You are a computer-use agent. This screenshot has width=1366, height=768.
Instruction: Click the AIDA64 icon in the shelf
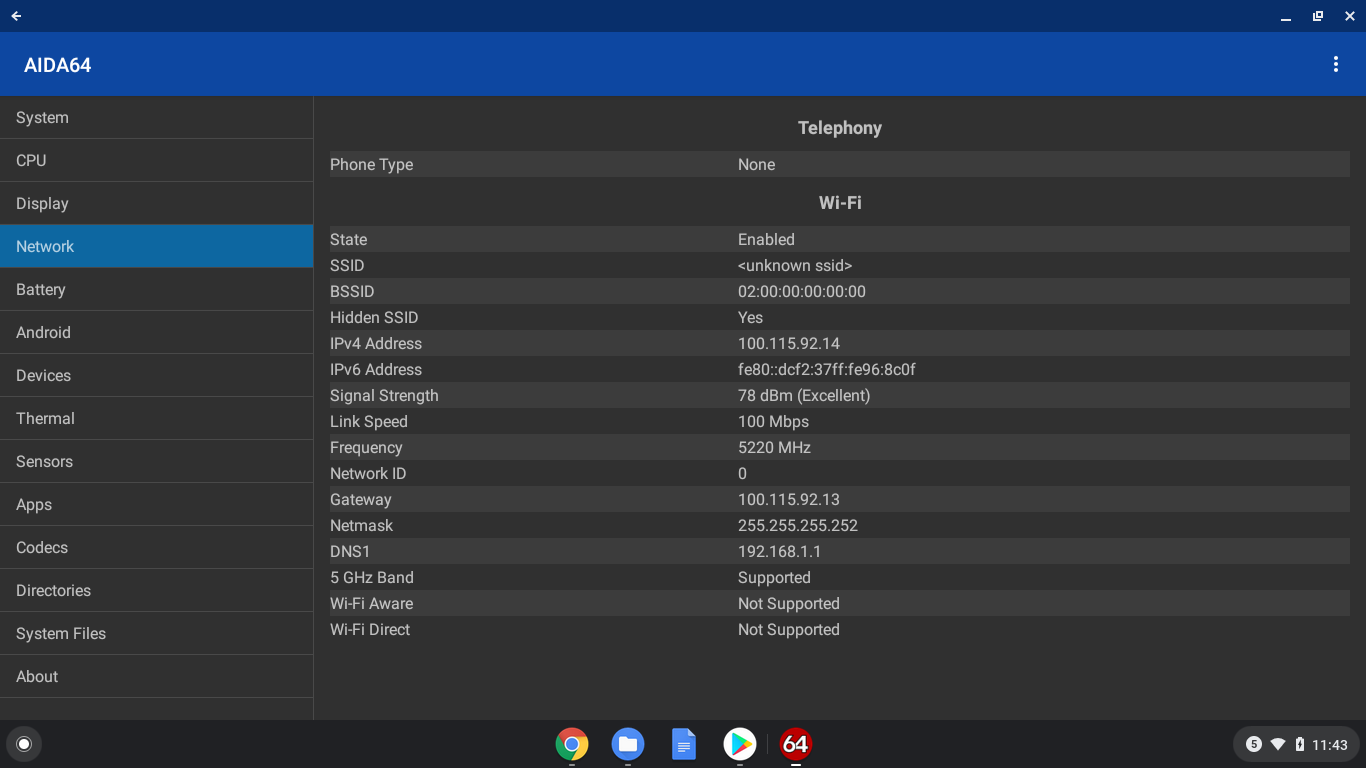[796, 744]
